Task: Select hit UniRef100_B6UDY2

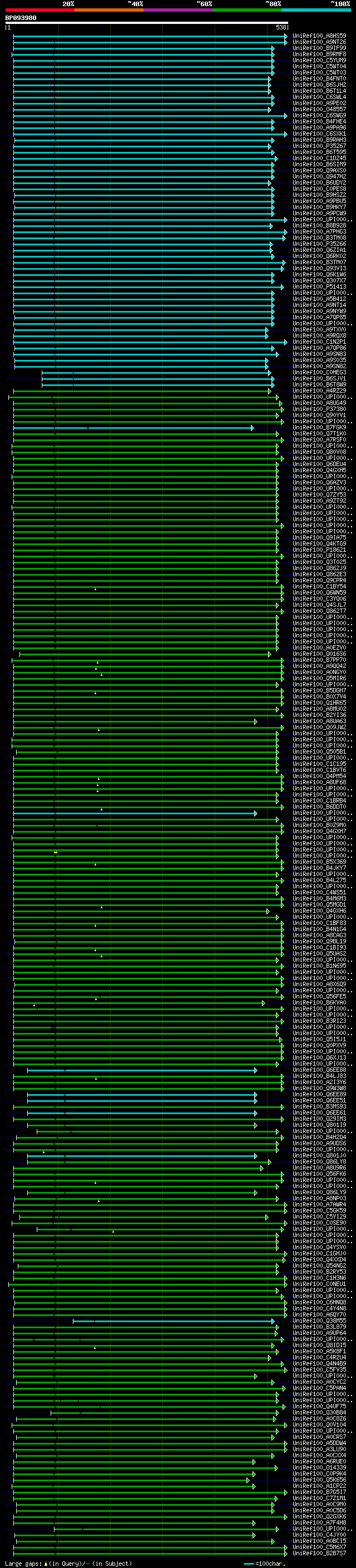Action: (319, 182)
